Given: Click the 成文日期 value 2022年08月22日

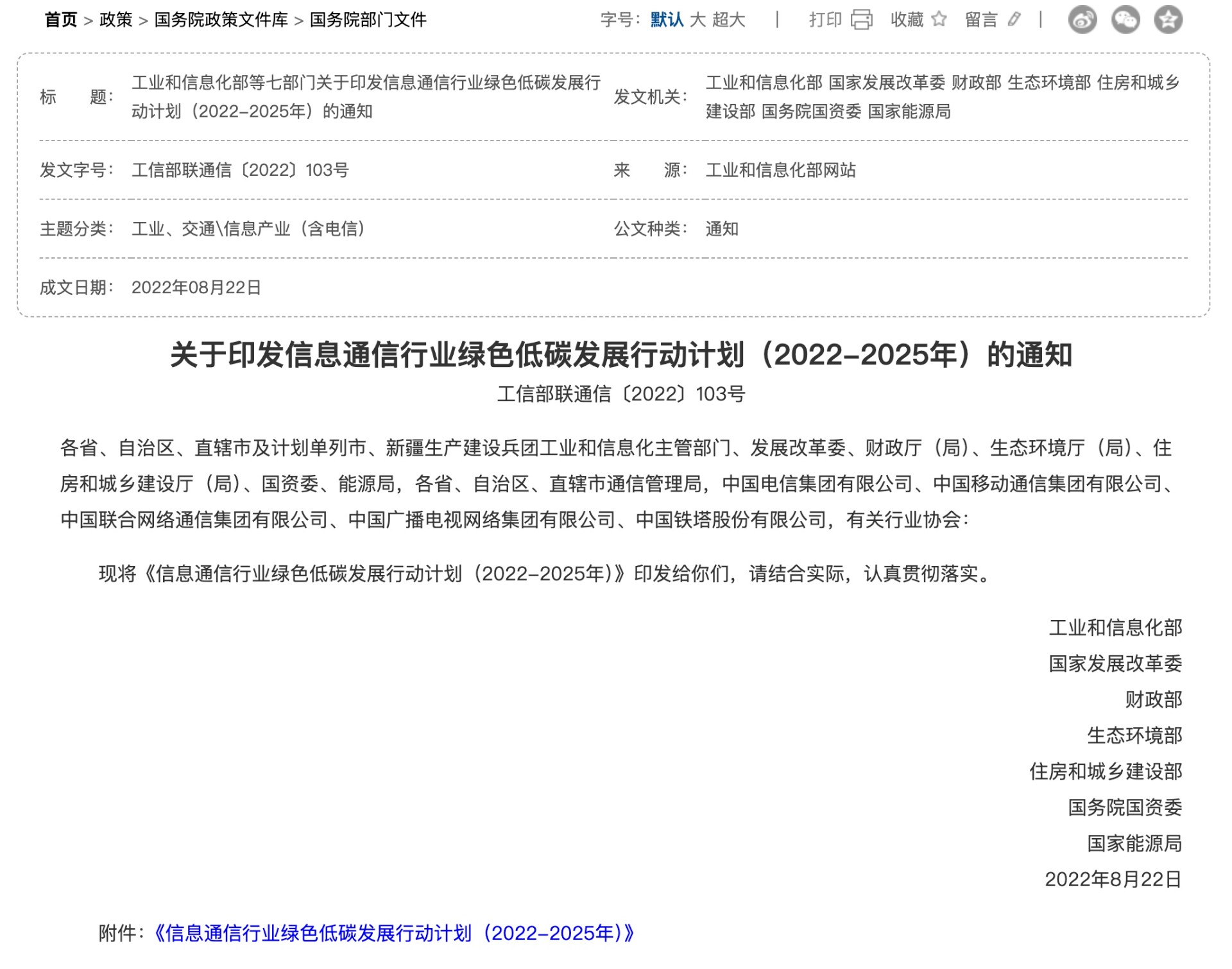Looking at the screenshot, I should pyautogui.click(x=196, y=287).
